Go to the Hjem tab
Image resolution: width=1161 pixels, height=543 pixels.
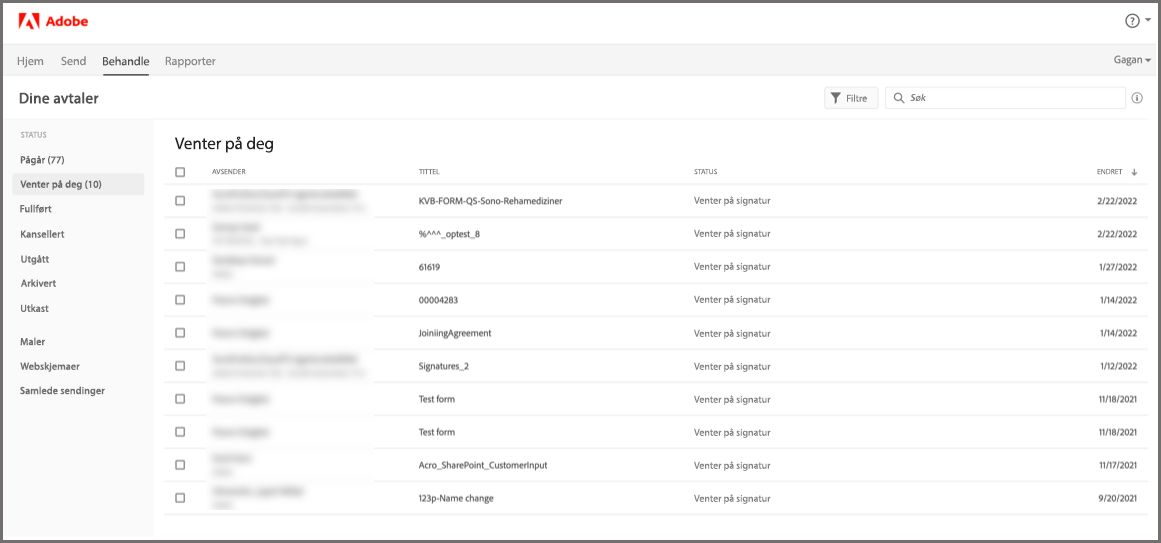[30, 61]
